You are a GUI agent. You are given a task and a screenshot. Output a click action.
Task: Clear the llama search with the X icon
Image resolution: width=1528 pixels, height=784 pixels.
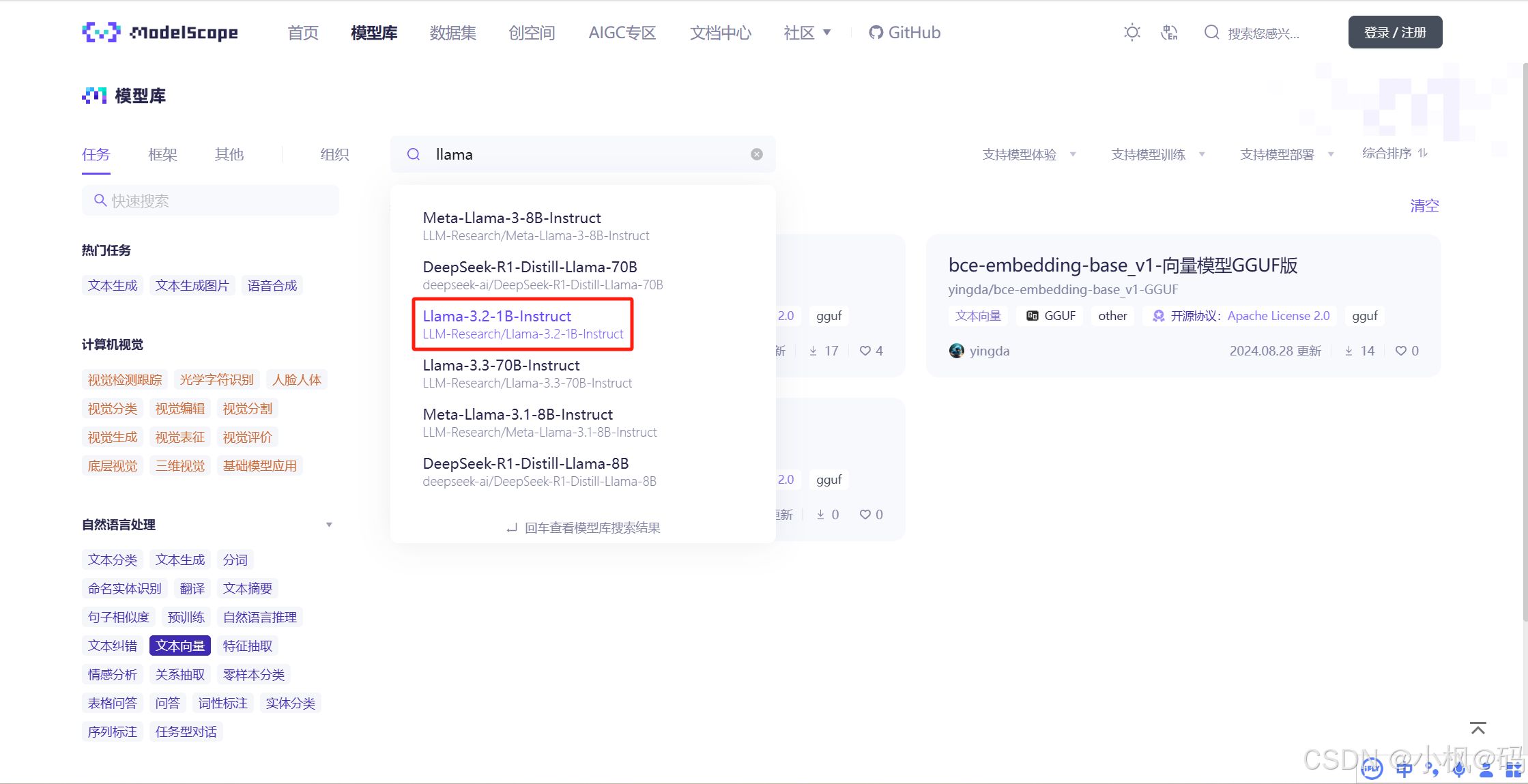756,154
